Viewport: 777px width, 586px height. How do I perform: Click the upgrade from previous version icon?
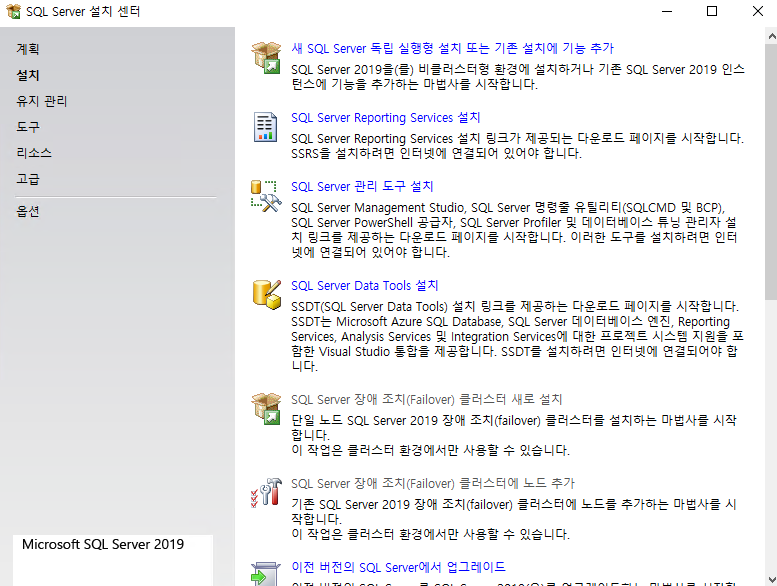click(x=266, y=574)
